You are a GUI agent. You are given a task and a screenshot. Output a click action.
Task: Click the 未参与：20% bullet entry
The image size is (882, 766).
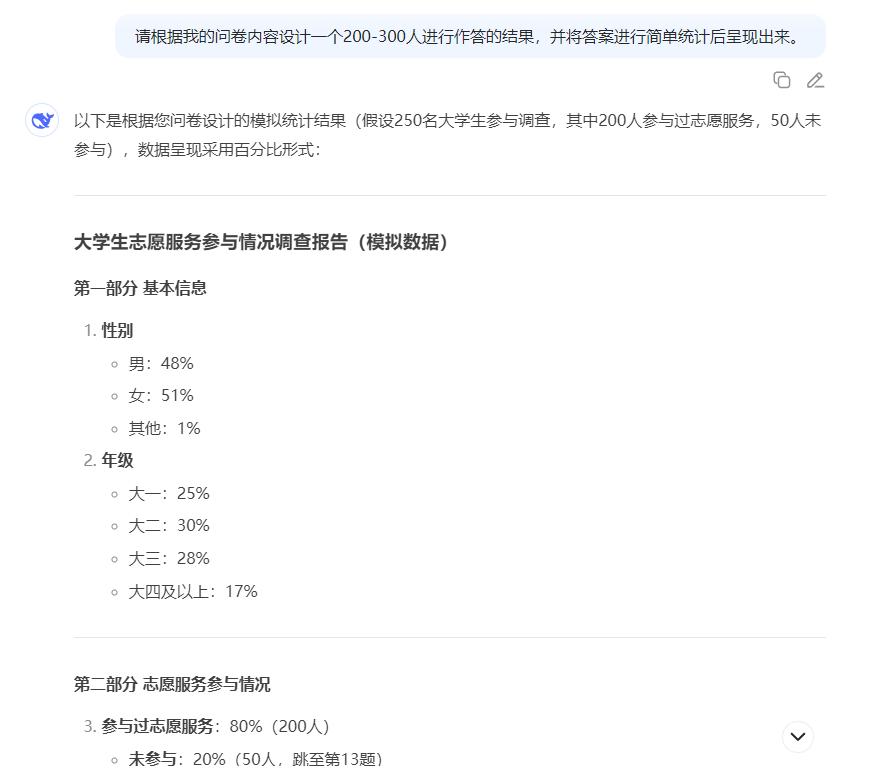256,758
